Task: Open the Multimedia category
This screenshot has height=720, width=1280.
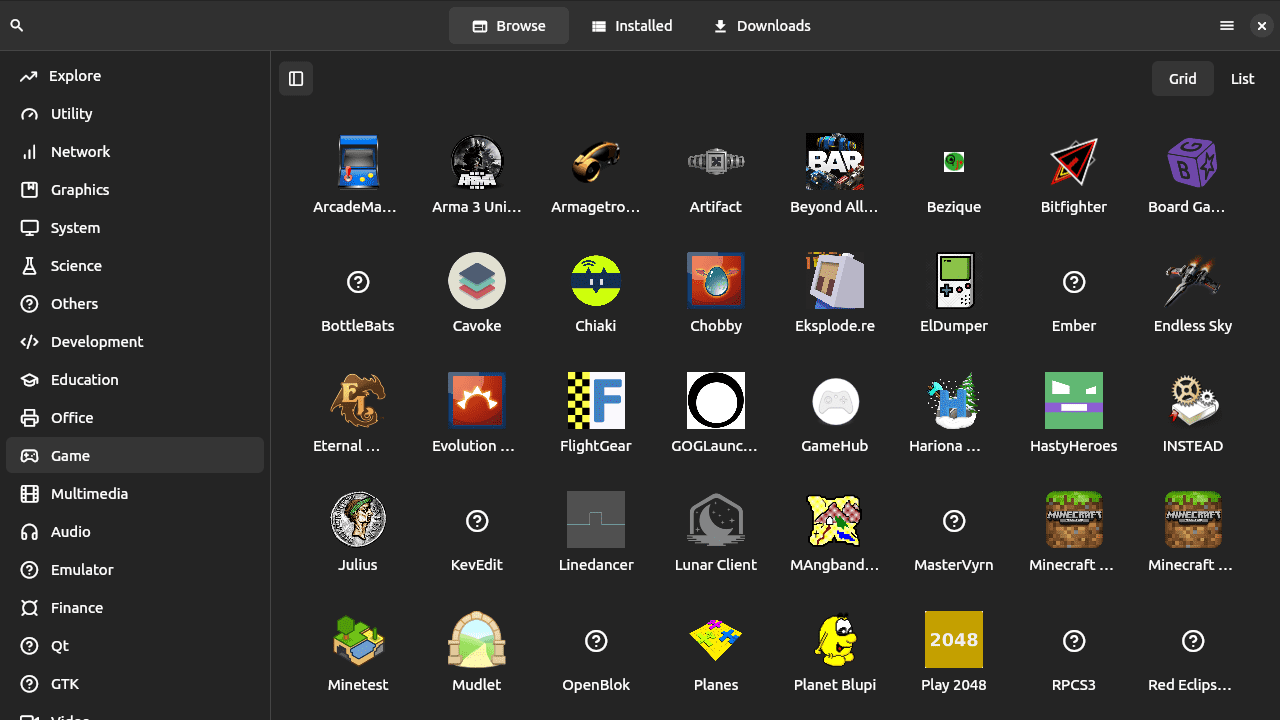Action: (x=89, y=494)
